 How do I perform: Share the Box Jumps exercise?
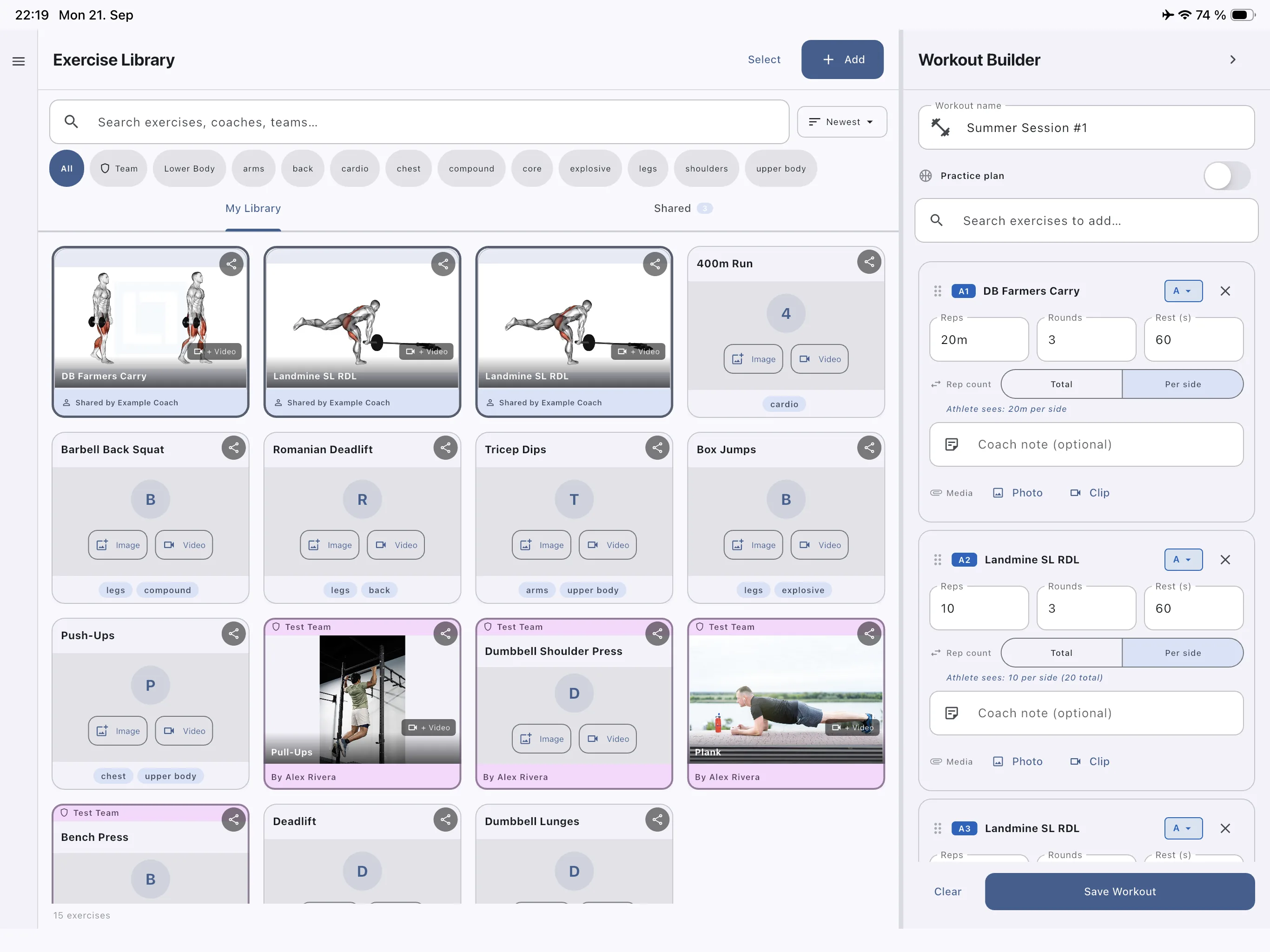[869, 448]
